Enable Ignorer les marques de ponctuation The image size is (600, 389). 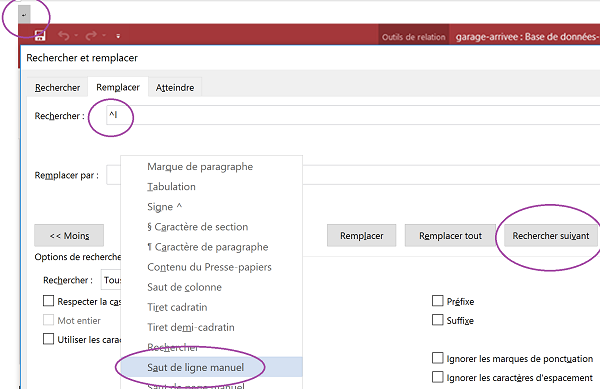[437, 358]
